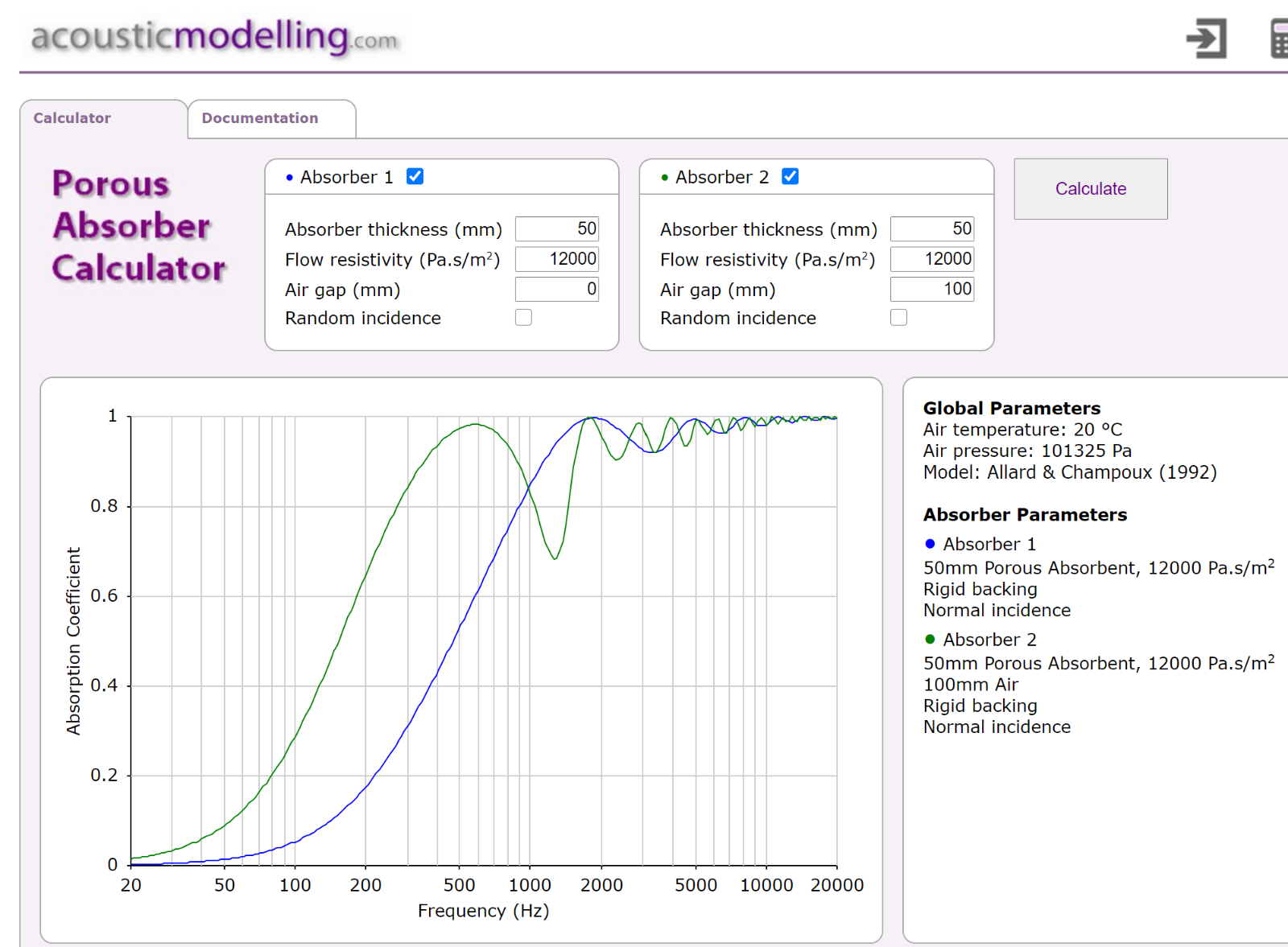The width and height of the screenshot is (1288, 947).
Task: Open the calculator icon in header
Action: pyautogui.click(x=1278, y=39)
